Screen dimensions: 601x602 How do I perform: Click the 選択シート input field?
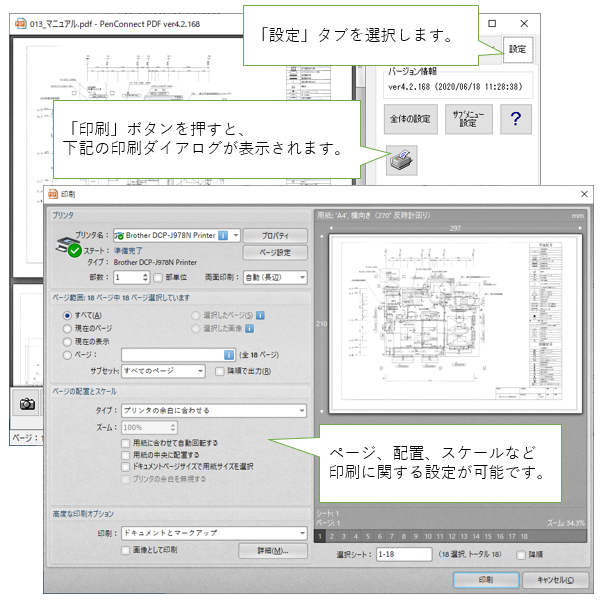pyautogui.click(x=404, y=554)
